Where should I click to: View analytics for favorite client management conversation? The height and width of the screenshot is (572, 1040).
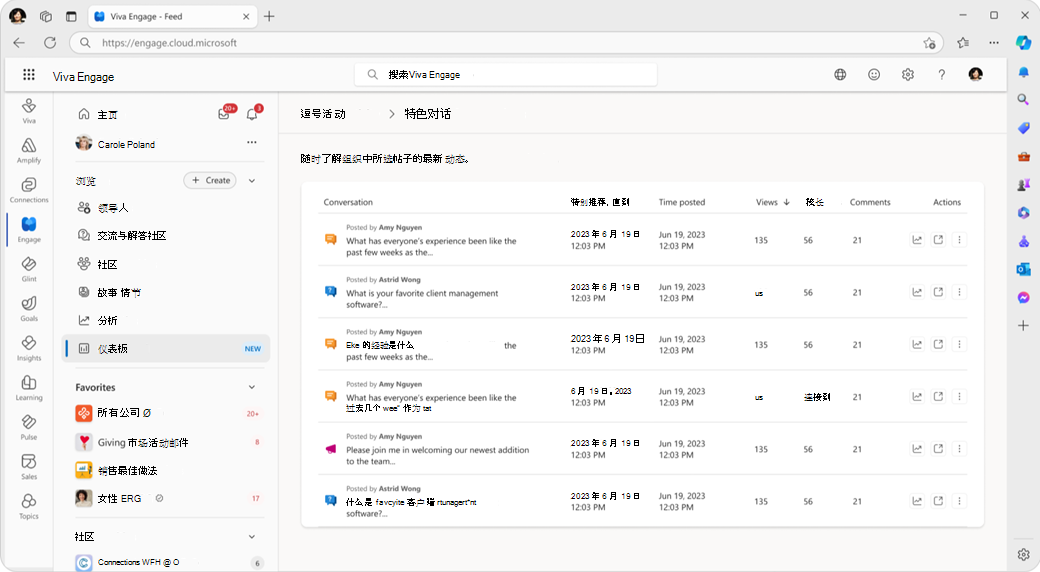[x=917, y=292]
